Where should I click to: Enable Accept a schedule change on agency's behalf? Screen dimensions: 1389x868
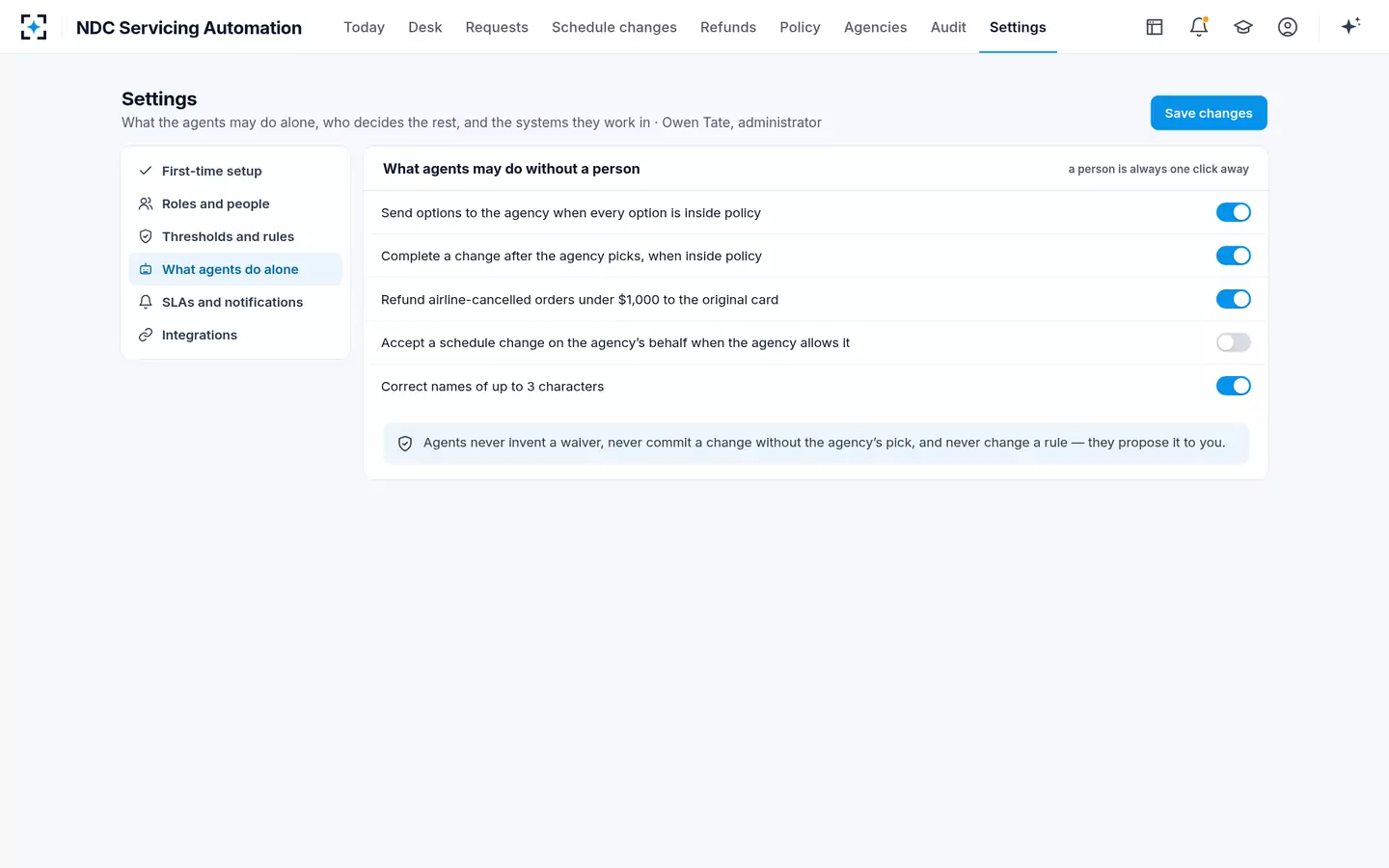pyautogui.click(x=1233, y=342)
